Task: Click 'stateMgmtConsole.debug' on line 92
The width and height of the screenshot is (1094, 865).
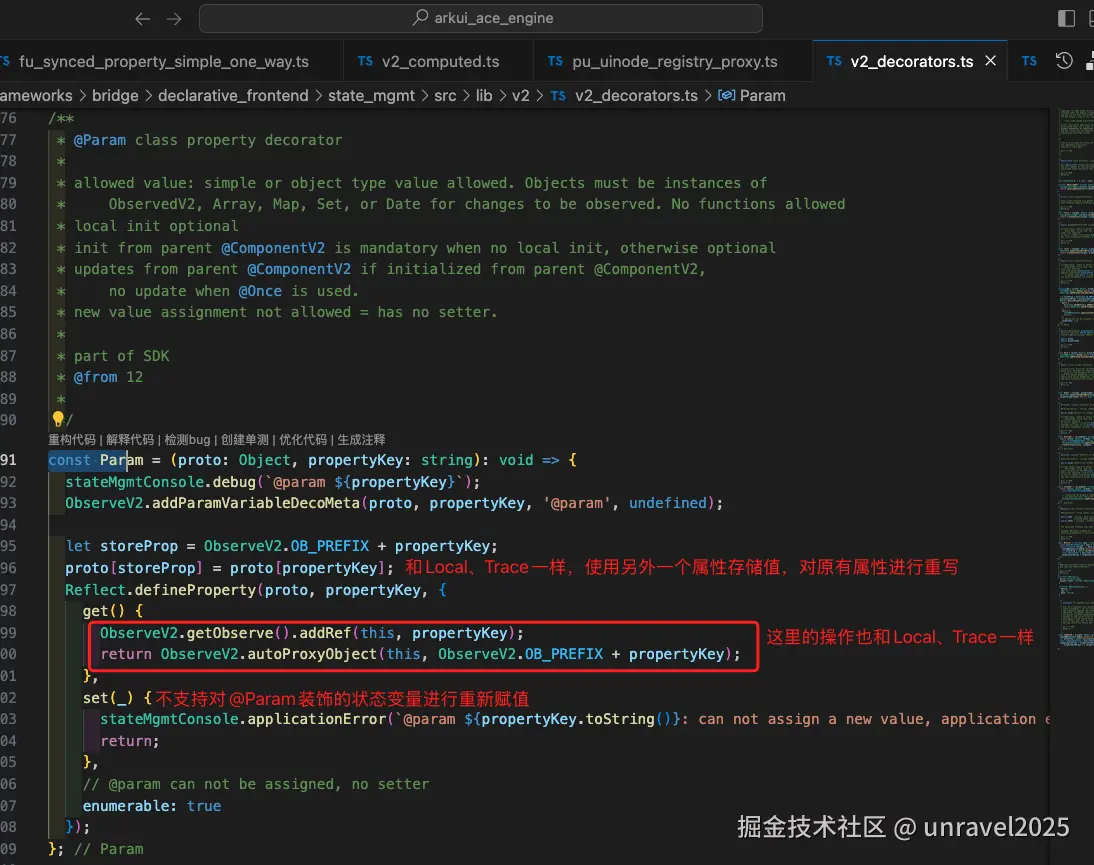Action: click(x=160, y=482)
